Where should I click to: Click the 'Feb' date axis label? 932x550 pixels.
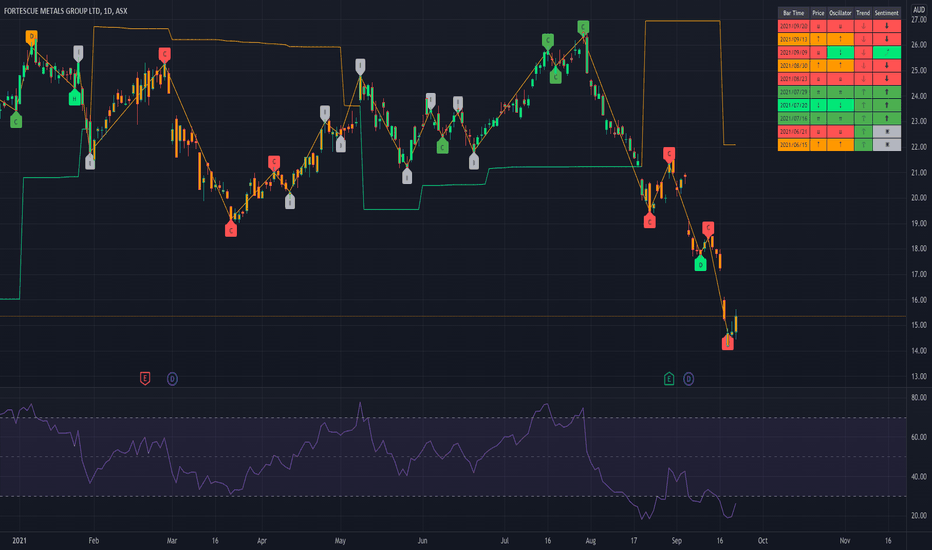tap(93, 541)
